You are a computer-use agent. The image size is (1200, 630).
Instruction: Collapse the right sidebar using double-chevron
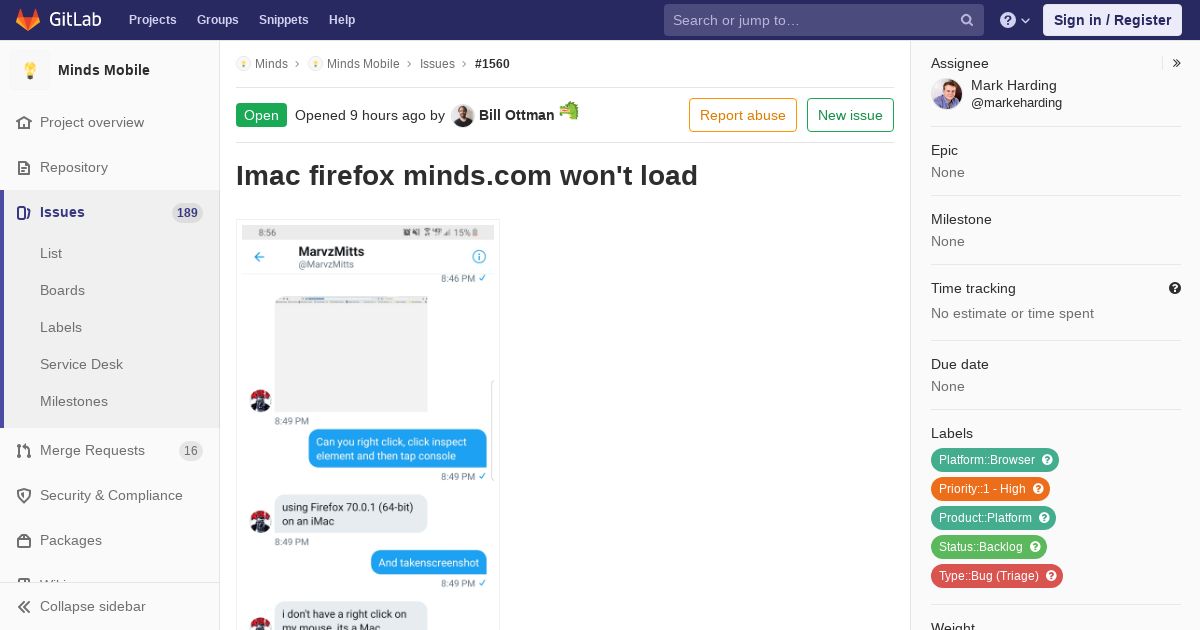1177,63
